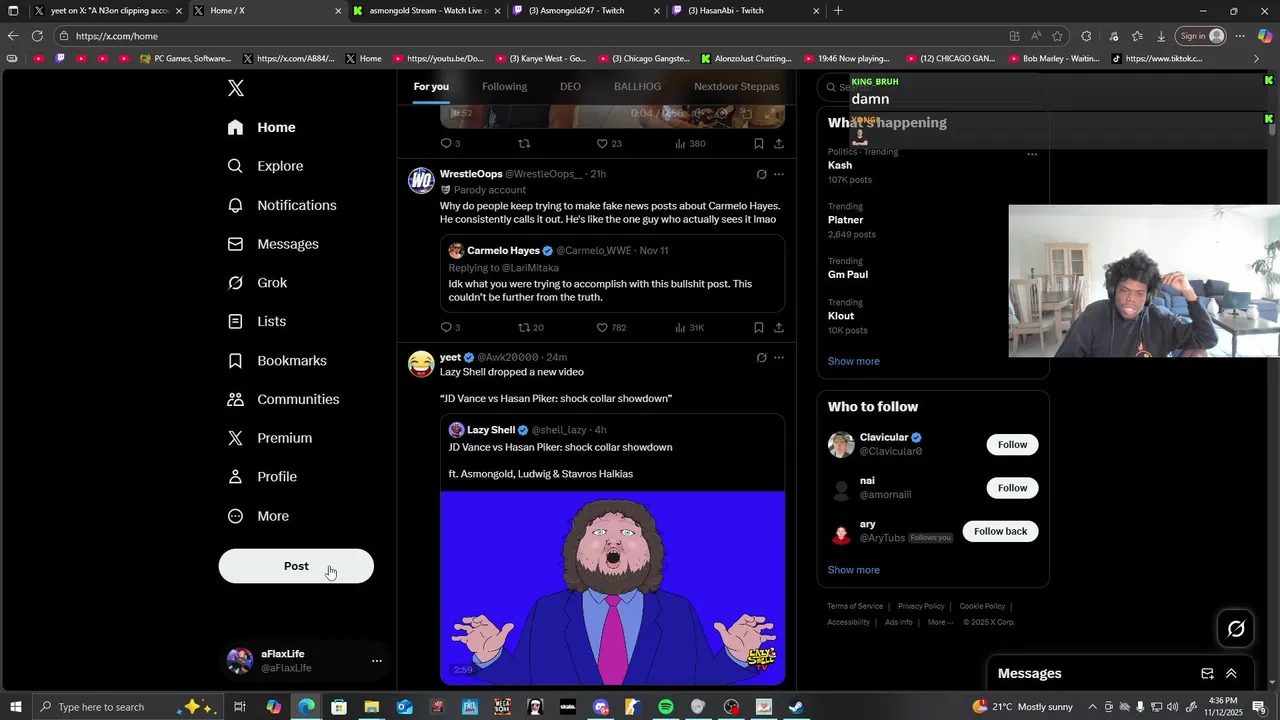Image resolution: width=1280 pixels, height=720 pixels.
Task: Share the WrestleOops post
Action: [x=778, y=327]
